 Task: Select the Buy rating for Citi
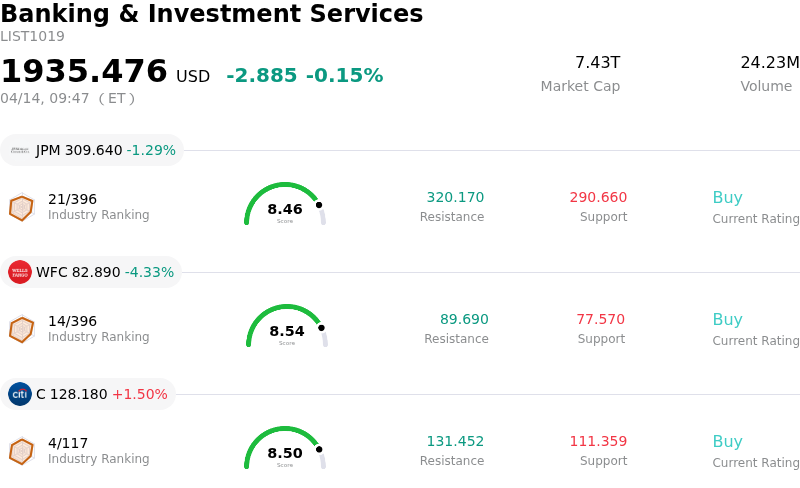click(x=727, y=442)
